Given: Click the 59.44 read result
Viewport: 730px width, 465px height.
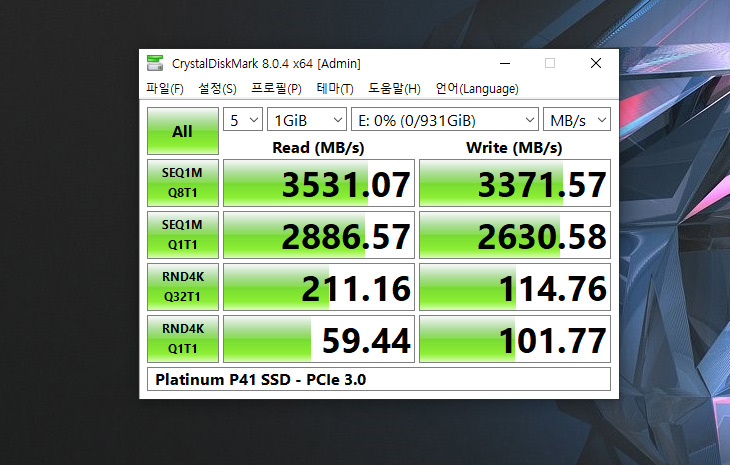Looking at the screenshot, I should point(319,339).
